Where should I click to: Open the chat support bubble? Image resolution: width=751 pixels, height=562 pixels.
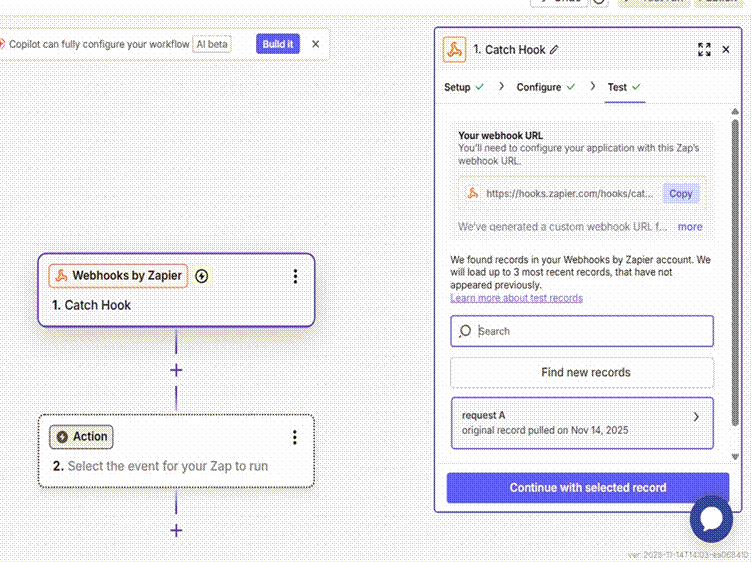(x=711, y=519)
